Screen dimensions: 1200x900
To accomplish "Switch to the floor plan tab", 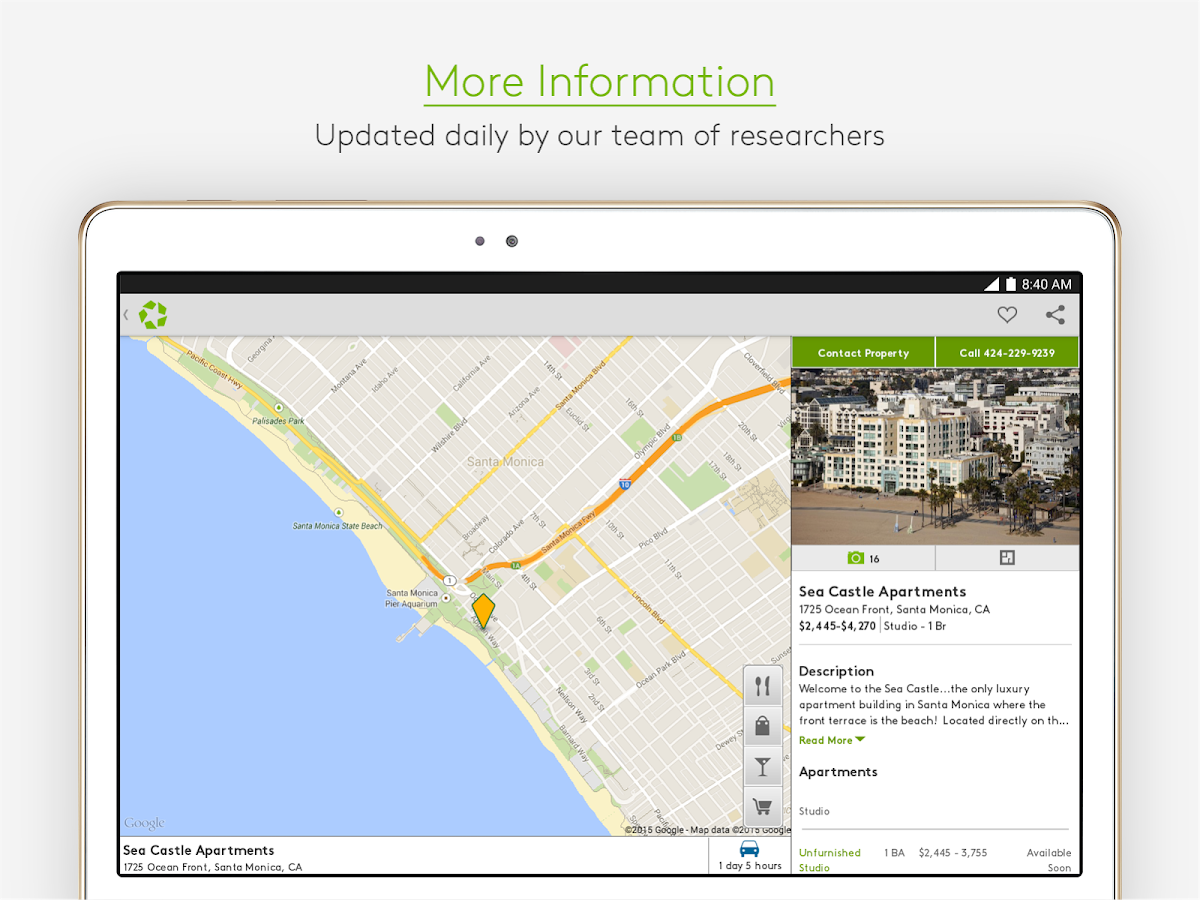I will pyautogui.click(x=1007, y=558).
